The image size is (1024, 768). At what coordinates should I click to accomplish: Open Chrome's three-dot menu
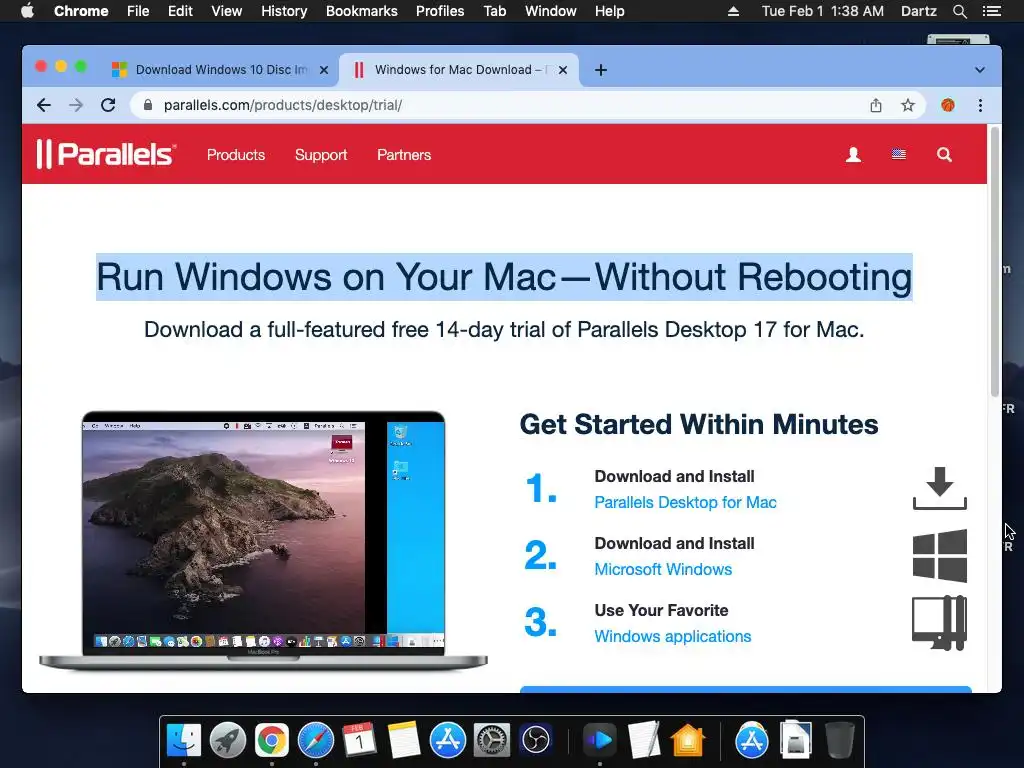980,105
